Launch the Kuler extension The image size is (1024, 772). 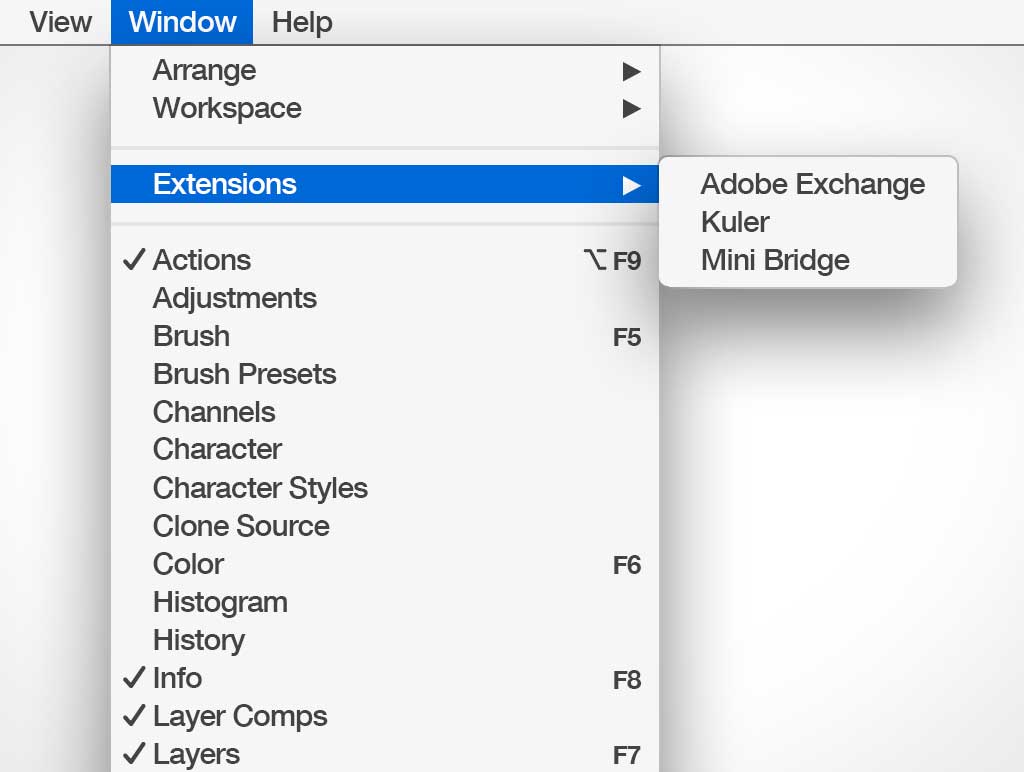[x=735, y=223]
